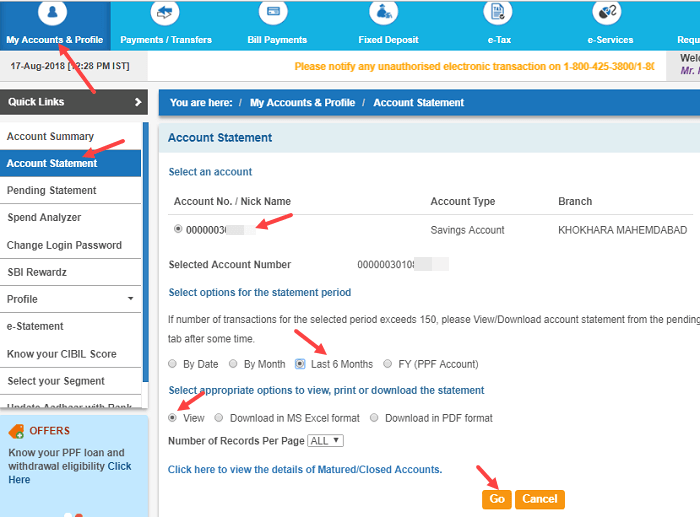Choose Download in MS Excel format
Screen dimensions: 700x517
[x=219, y=418]
